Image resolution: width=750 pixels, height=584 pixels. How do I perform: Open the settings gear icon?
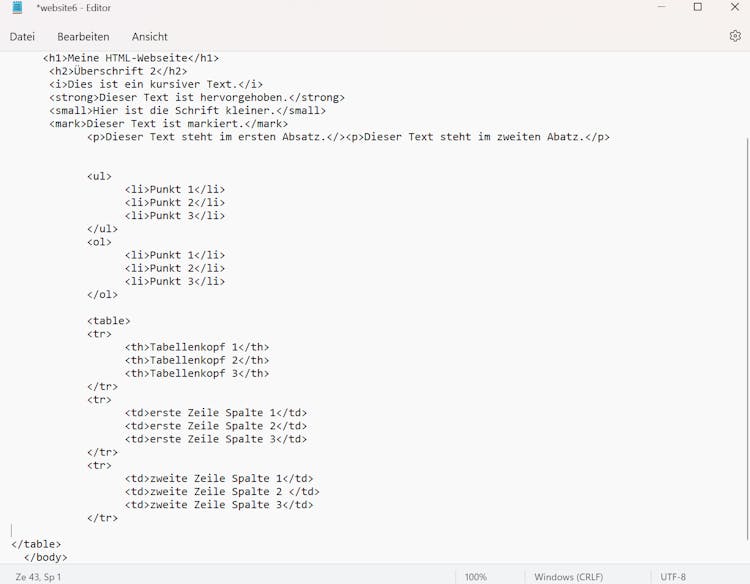[735, 36]
